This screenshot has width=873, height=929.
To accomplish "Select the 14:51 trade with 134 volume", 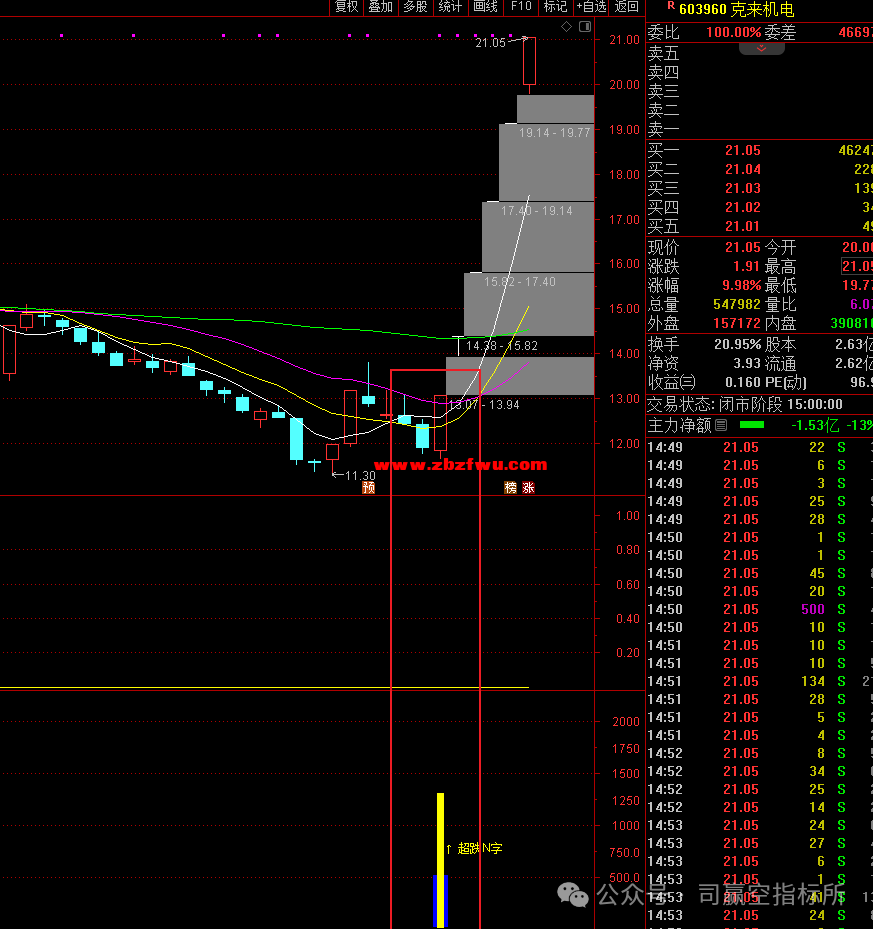I will tap(759, 681).
